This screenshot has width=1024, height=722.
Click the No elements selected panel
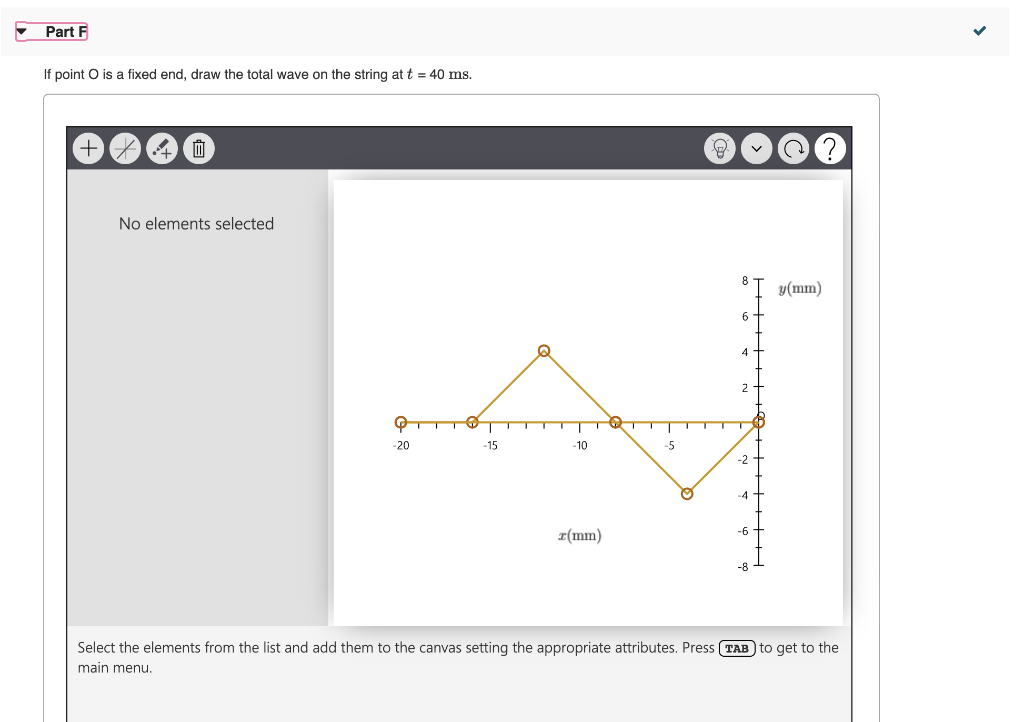(196, 223)
